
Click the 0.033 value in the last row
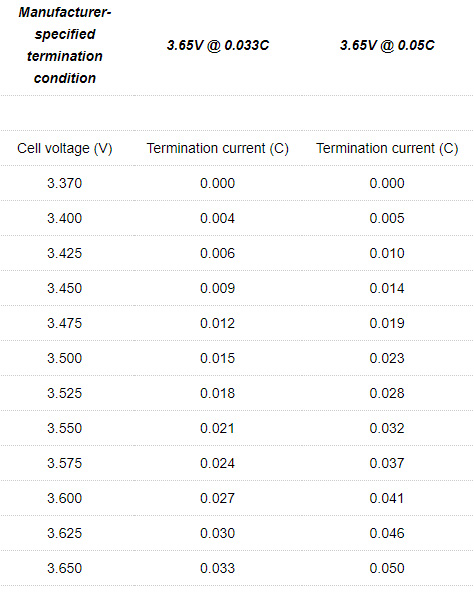click(x=217, y=568)
